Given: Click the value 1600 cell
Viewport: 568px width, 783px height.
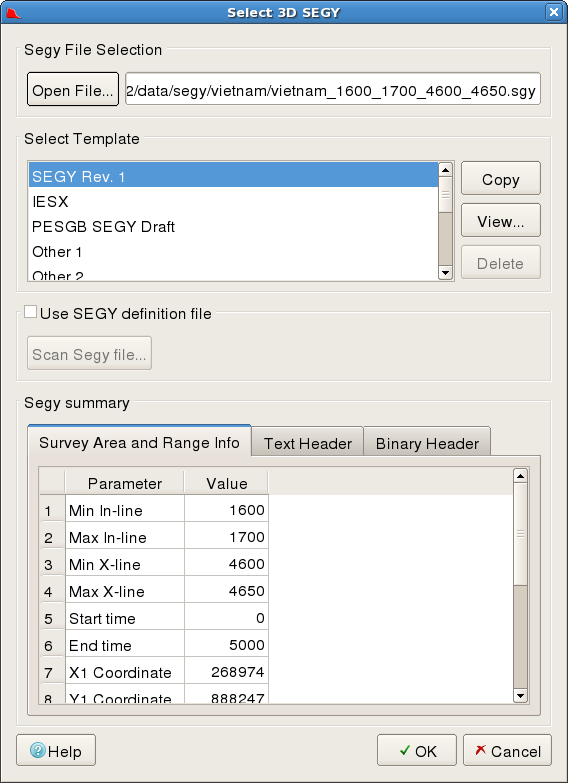Looking at the screenshot, I should tap(227, 510).
